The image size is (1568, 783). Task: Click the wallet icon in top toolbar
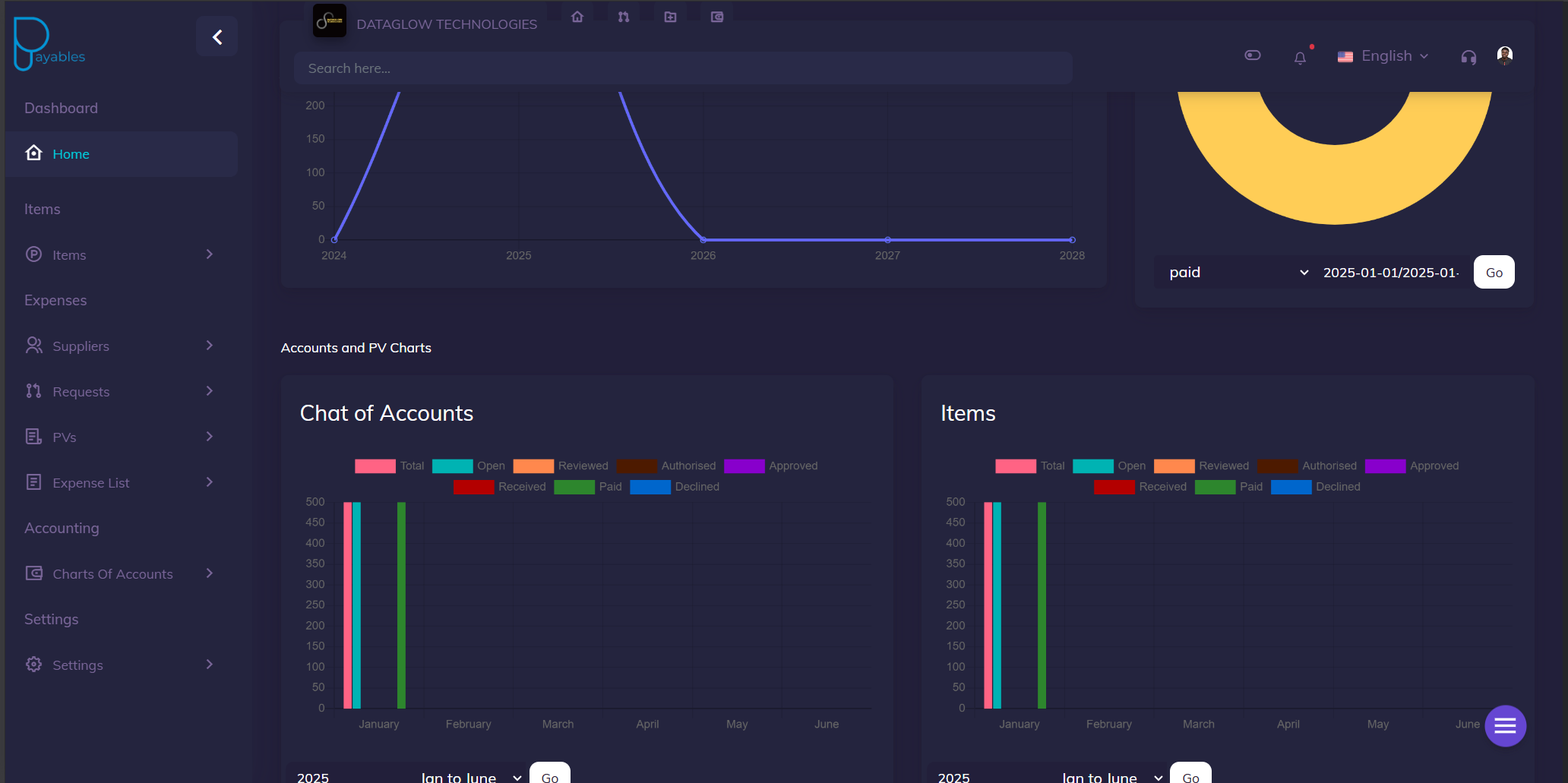(x=717, y=17)
